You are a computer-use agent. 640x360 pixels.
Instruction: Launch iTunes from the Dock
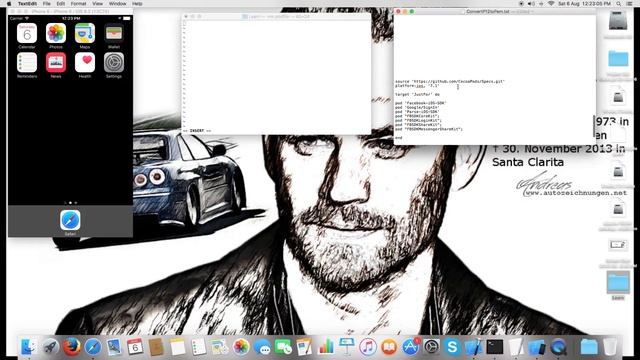[368, 347]
